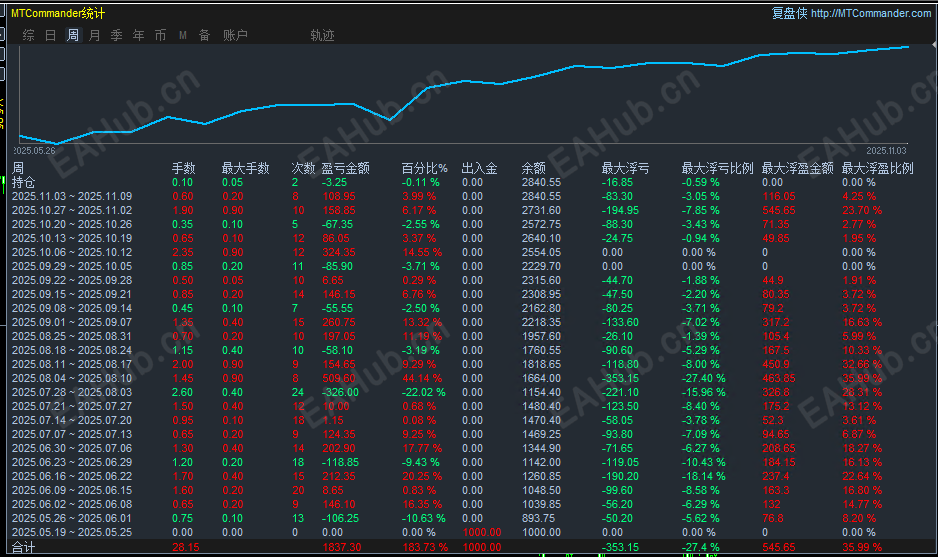Select the 周 weekly statistics tab
The width and height of the screenshot is (938, 557).
click(72, 35)
